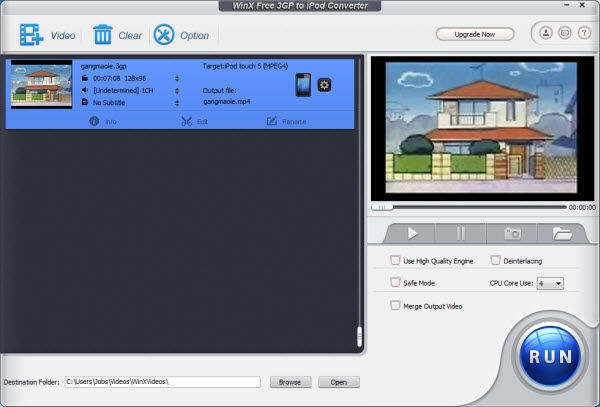The image size is (600, 407).
Task: Click the Clear trash can icon
Action: point(103,35)
